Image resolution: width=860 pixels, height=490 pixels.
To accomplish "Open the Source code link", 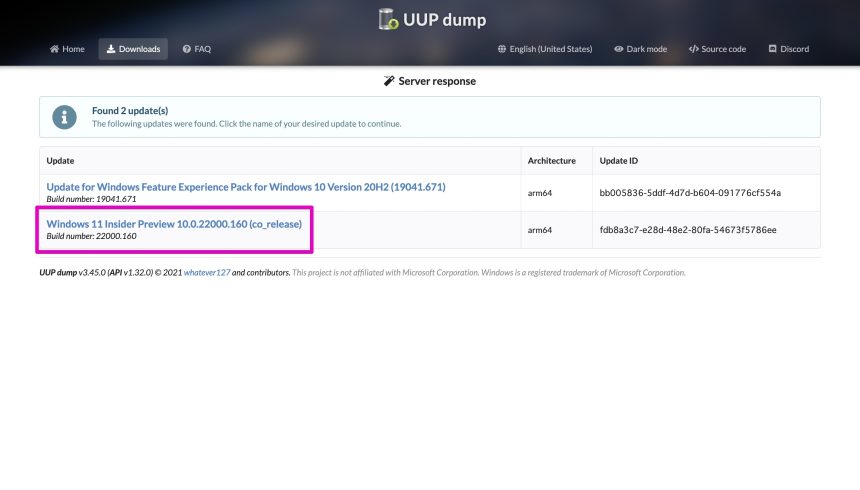I will 717,49.
